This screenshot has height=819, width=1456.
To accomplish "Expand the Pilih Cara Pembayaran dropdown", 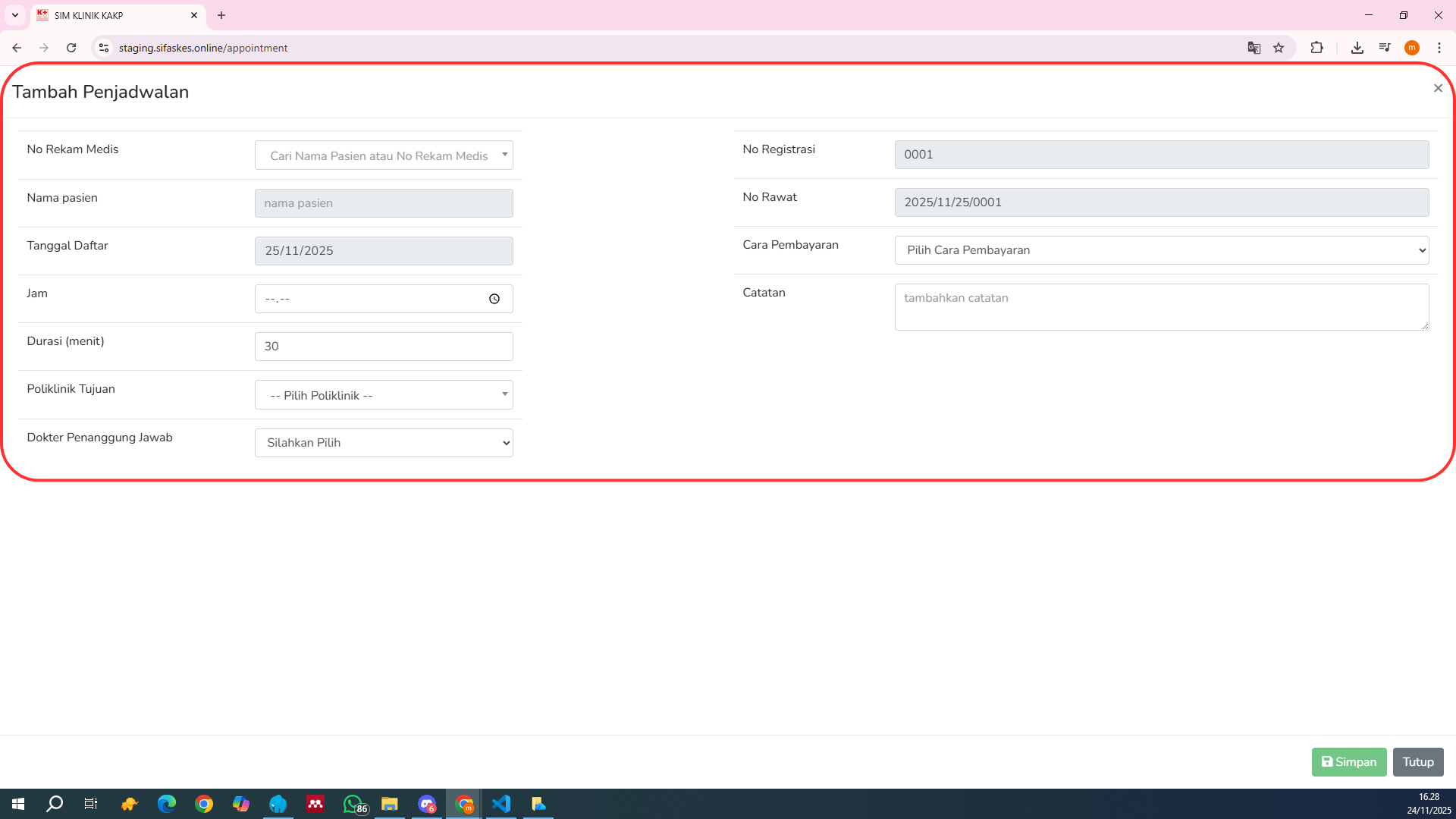I will tap(1161, 250).
